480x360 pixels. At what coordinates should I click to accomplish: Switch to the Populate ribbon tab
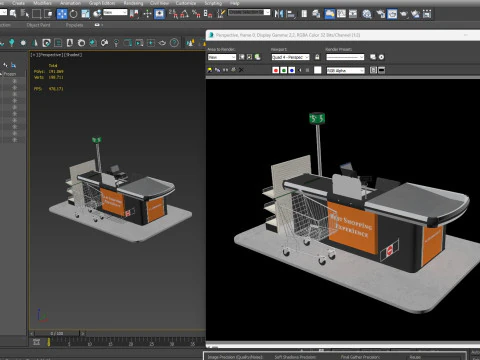click(74, 25)
